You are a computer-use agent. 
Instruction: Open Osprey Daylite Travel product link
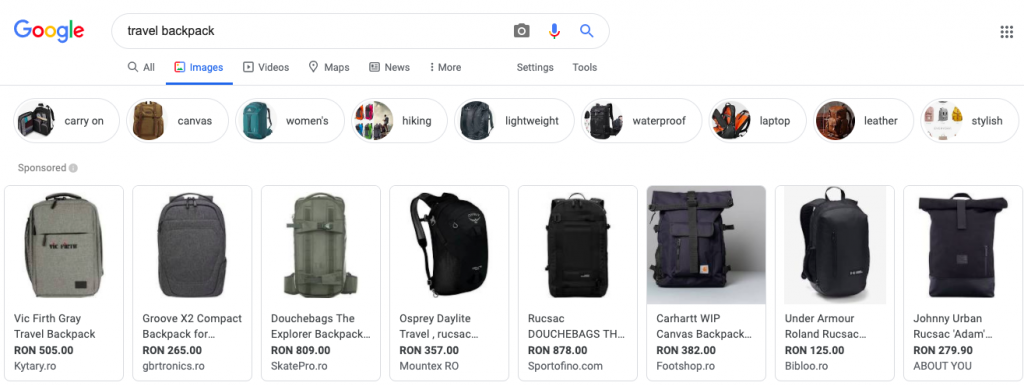(x=439, y=326)
